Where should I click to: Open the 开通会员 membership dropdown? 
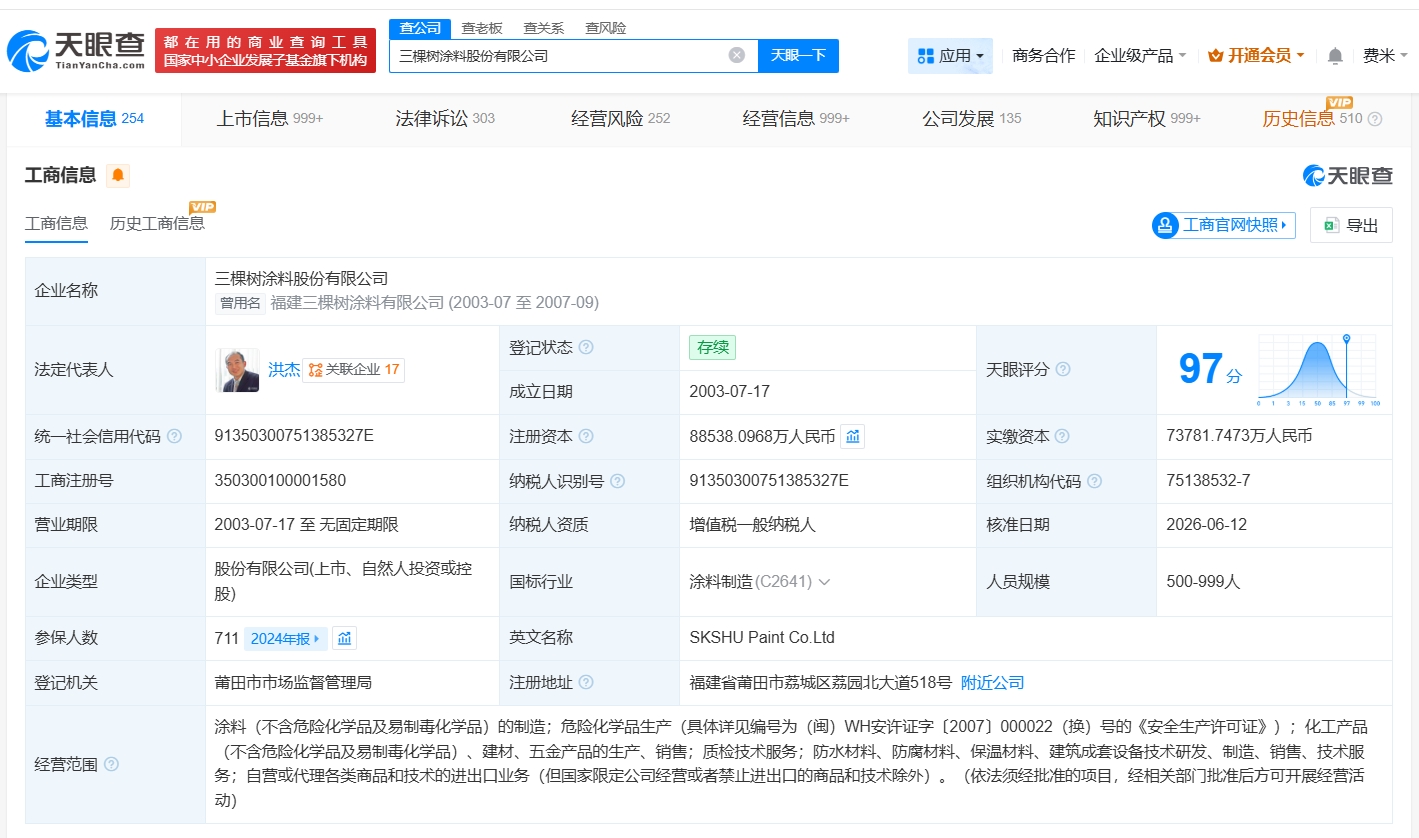click(1256, 56)
